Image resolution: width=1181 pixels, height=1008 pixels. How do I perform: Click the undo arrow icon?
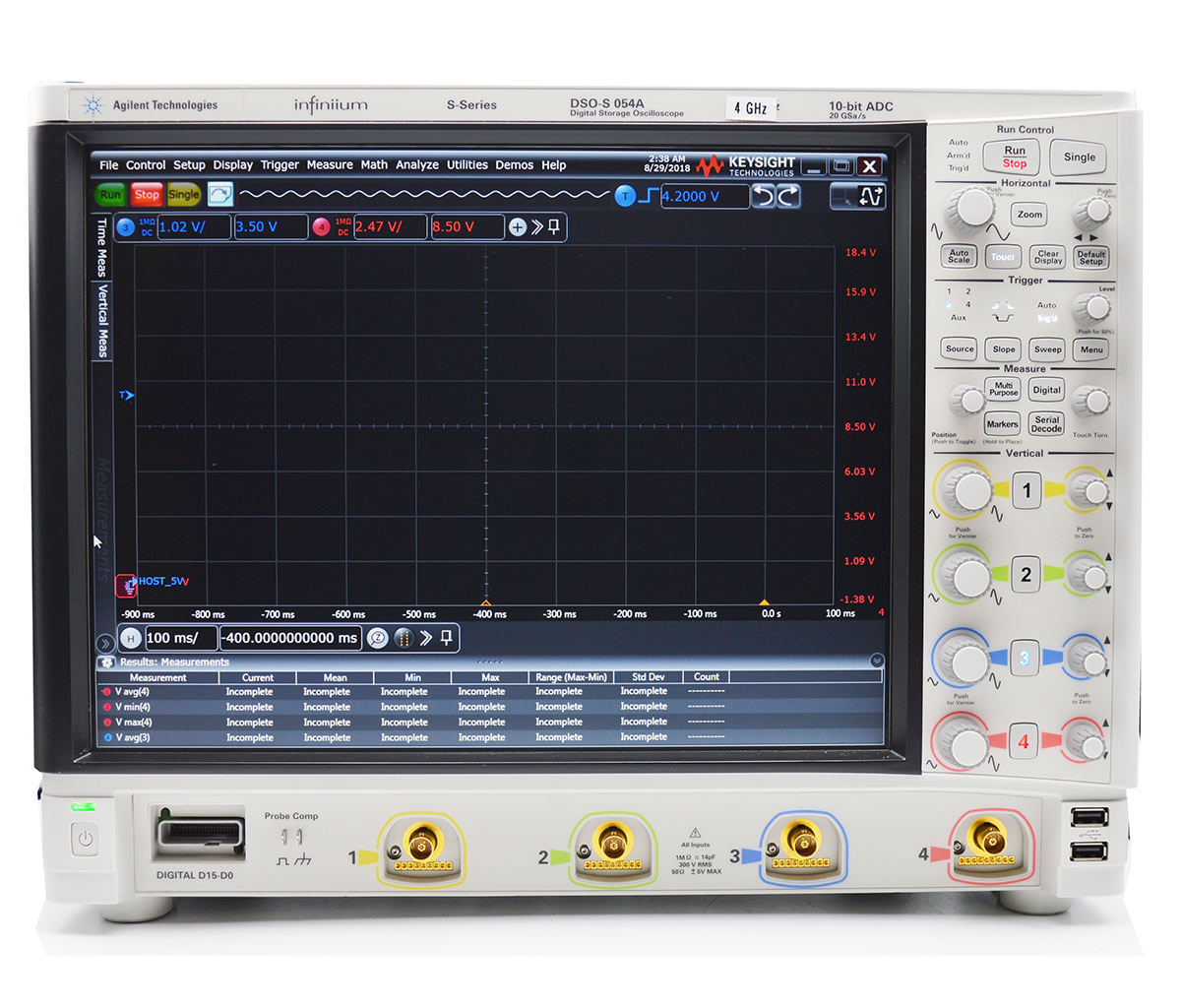coord(763,197)
